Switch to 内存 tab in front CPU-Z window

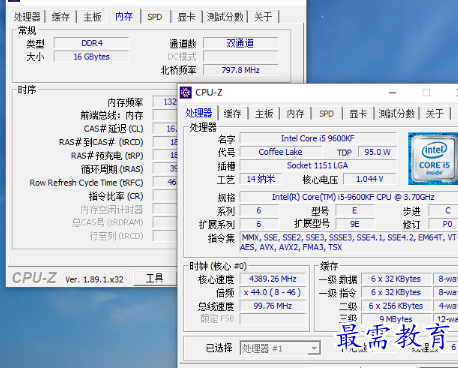point(296,114)
